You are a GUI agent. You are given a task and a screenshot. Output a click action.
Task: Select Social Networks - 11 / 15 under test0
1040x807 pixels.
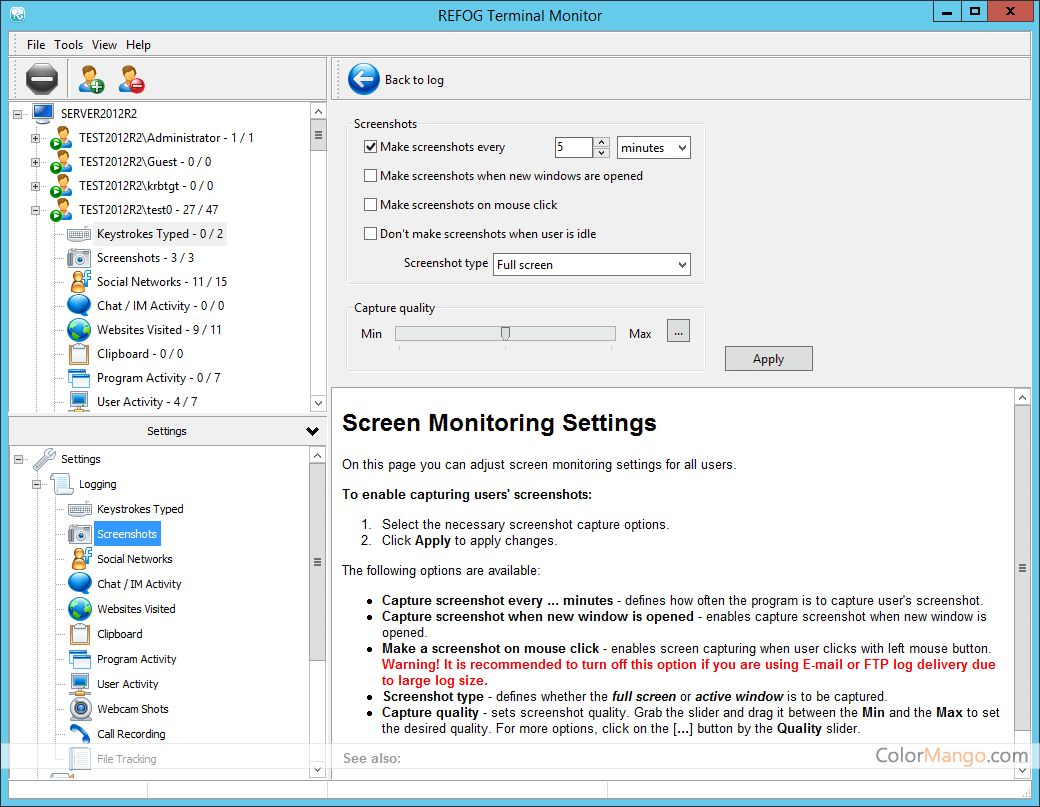click(162, 282)
